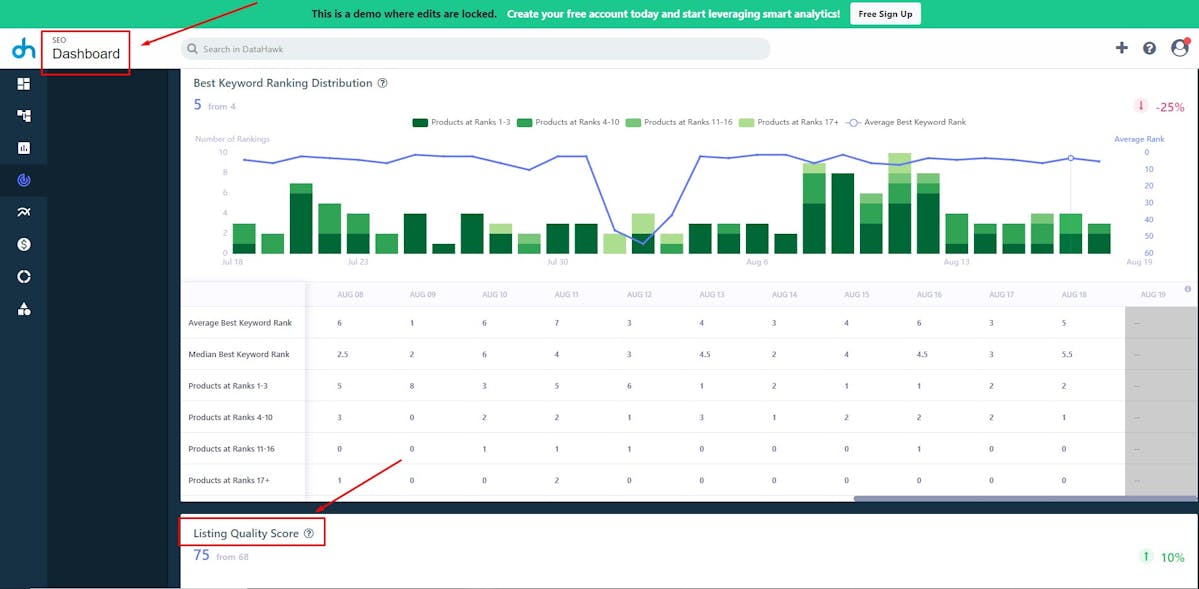The height and width of the screenshot is (589, 1199).
Task: Click help icon beside Best Keyword Ranking Distribution
Action: 382,83
